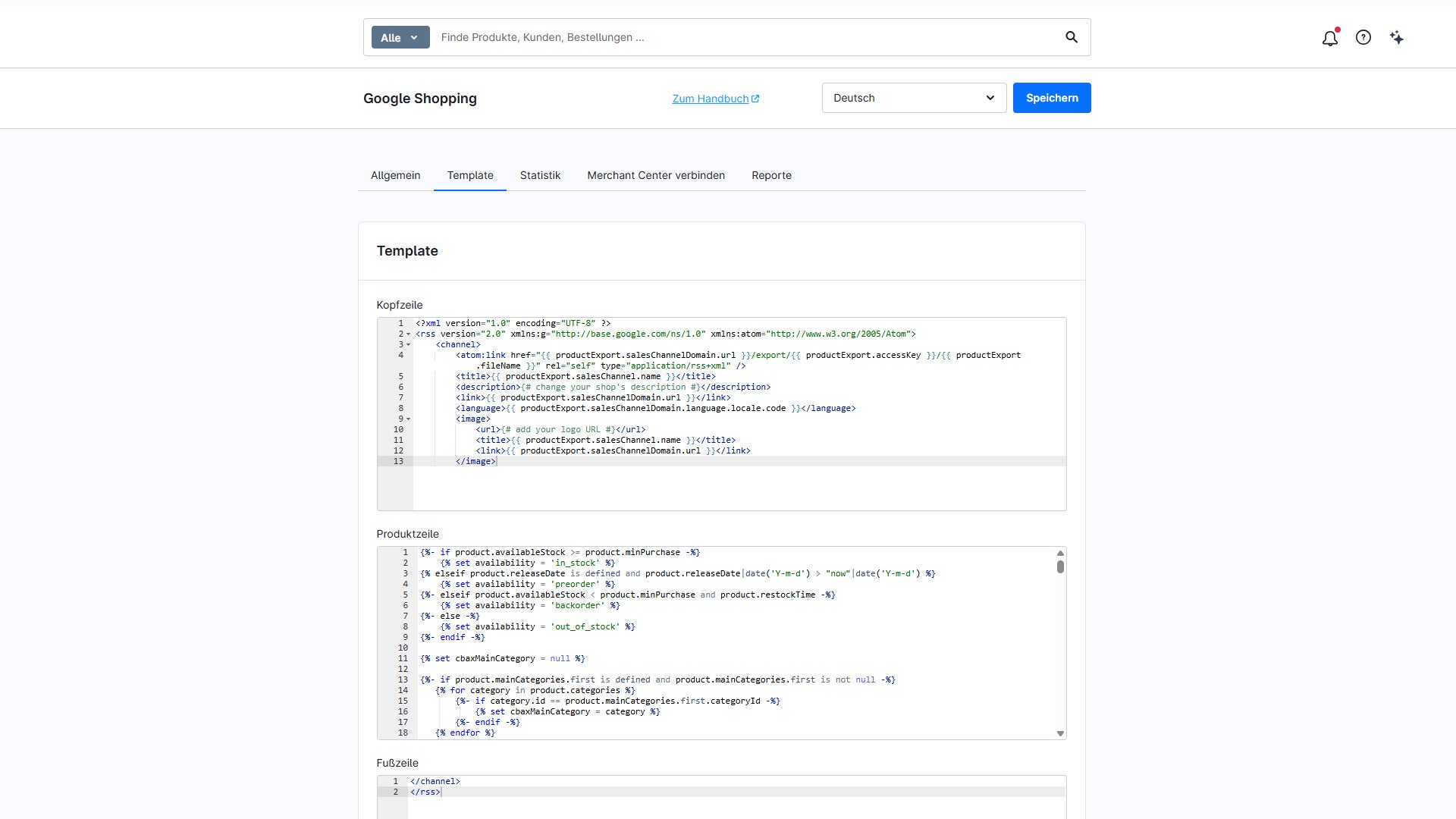Collapse fold arrow at Kopfzeile line 9

tap(409, 419)
